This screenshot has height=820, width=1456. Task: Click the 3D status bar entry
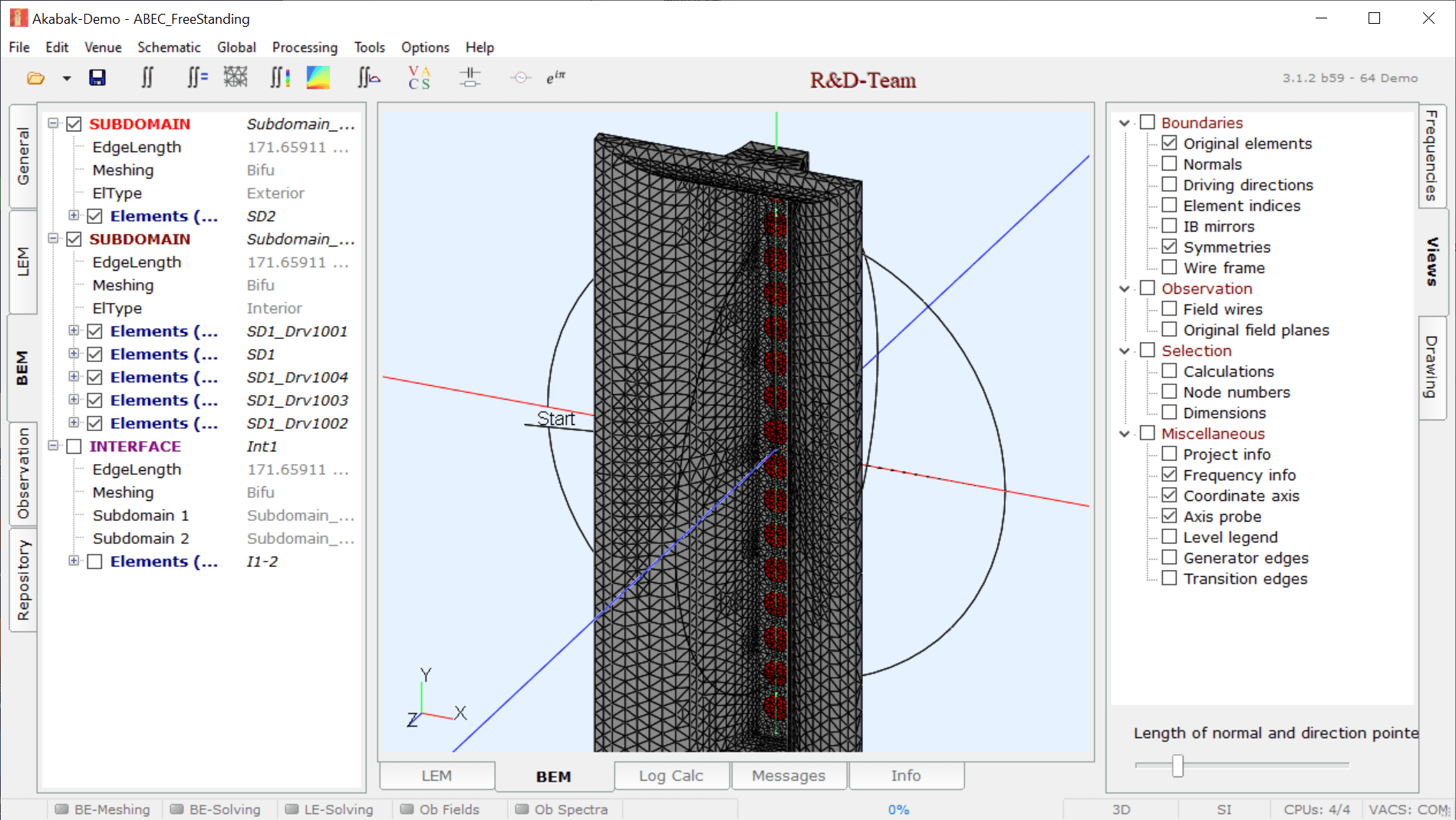(1121, 809)
